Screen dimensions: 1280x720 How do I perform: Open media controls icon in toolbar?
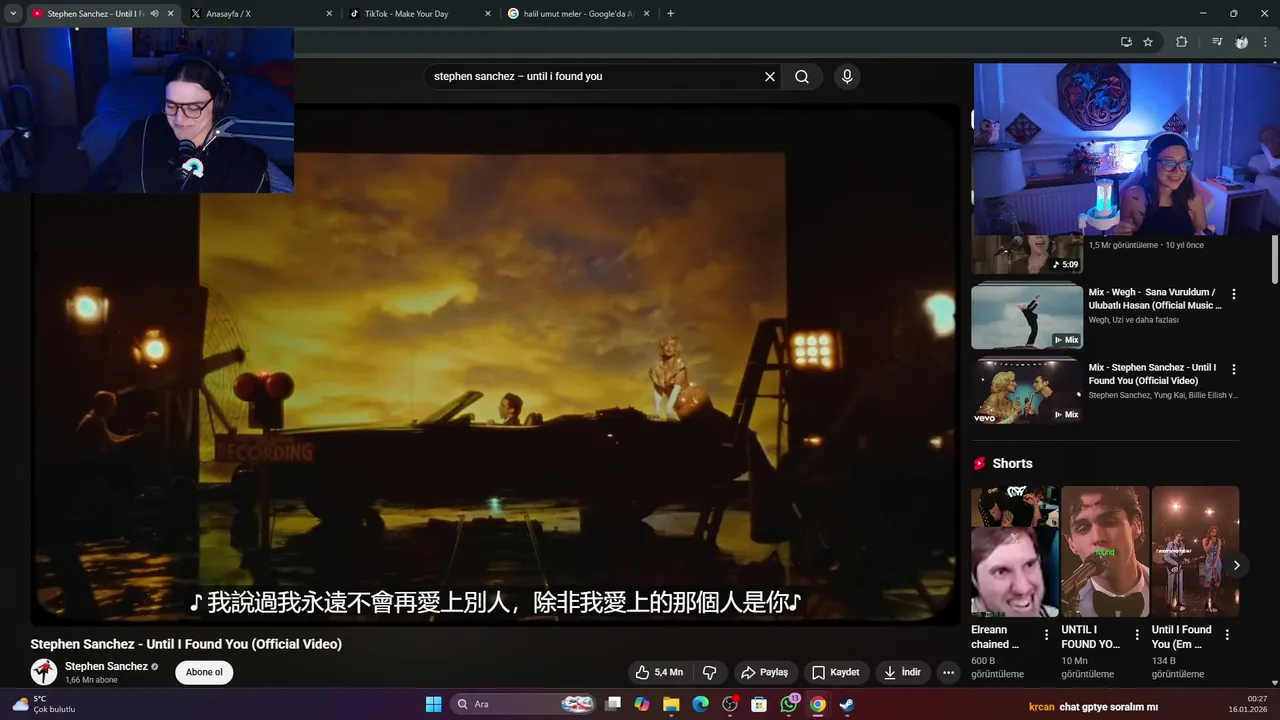click(1217, 42)
